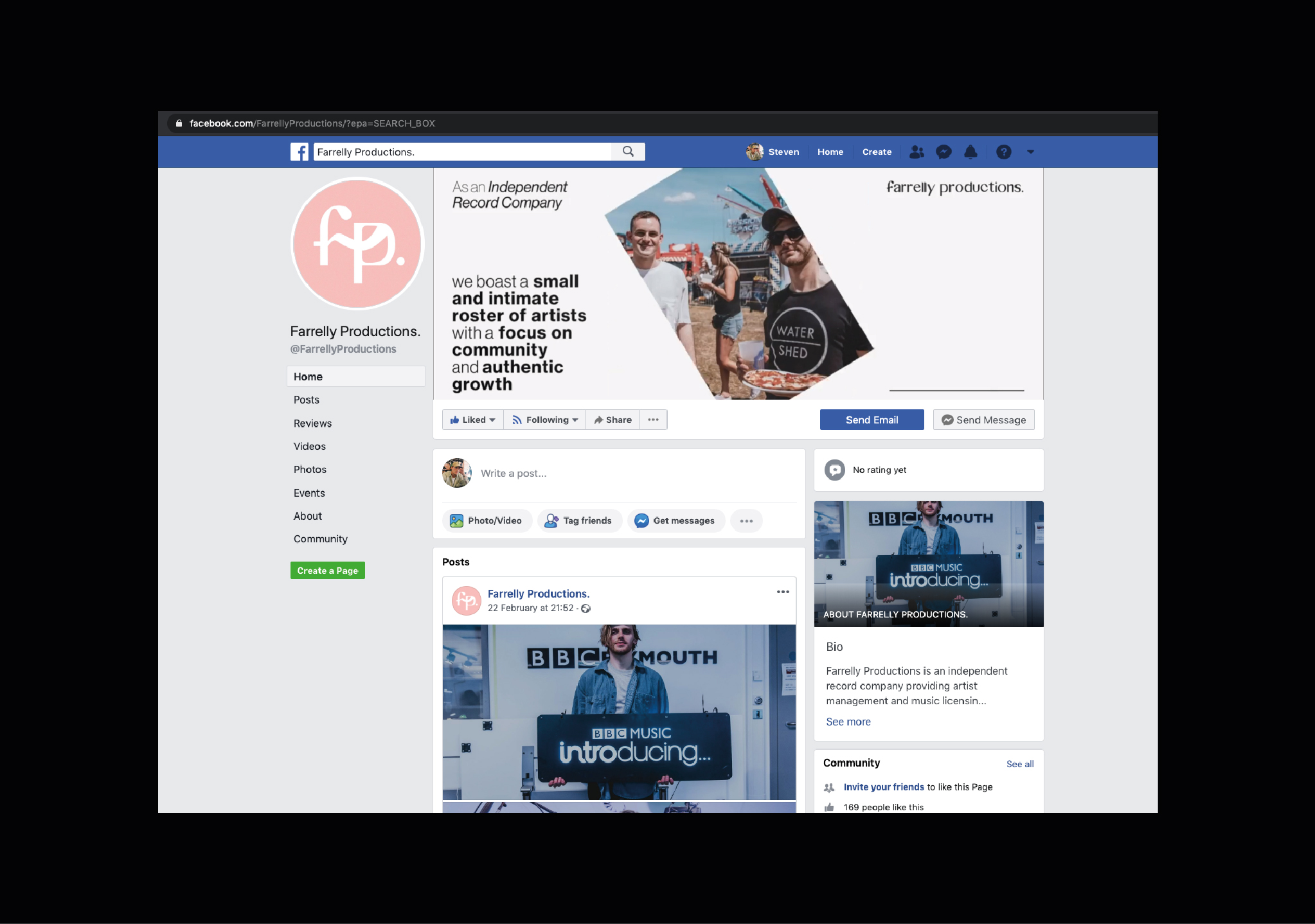Click the 169 people like this text
The image size is (1315, 924).
click(x=883, y=807)
